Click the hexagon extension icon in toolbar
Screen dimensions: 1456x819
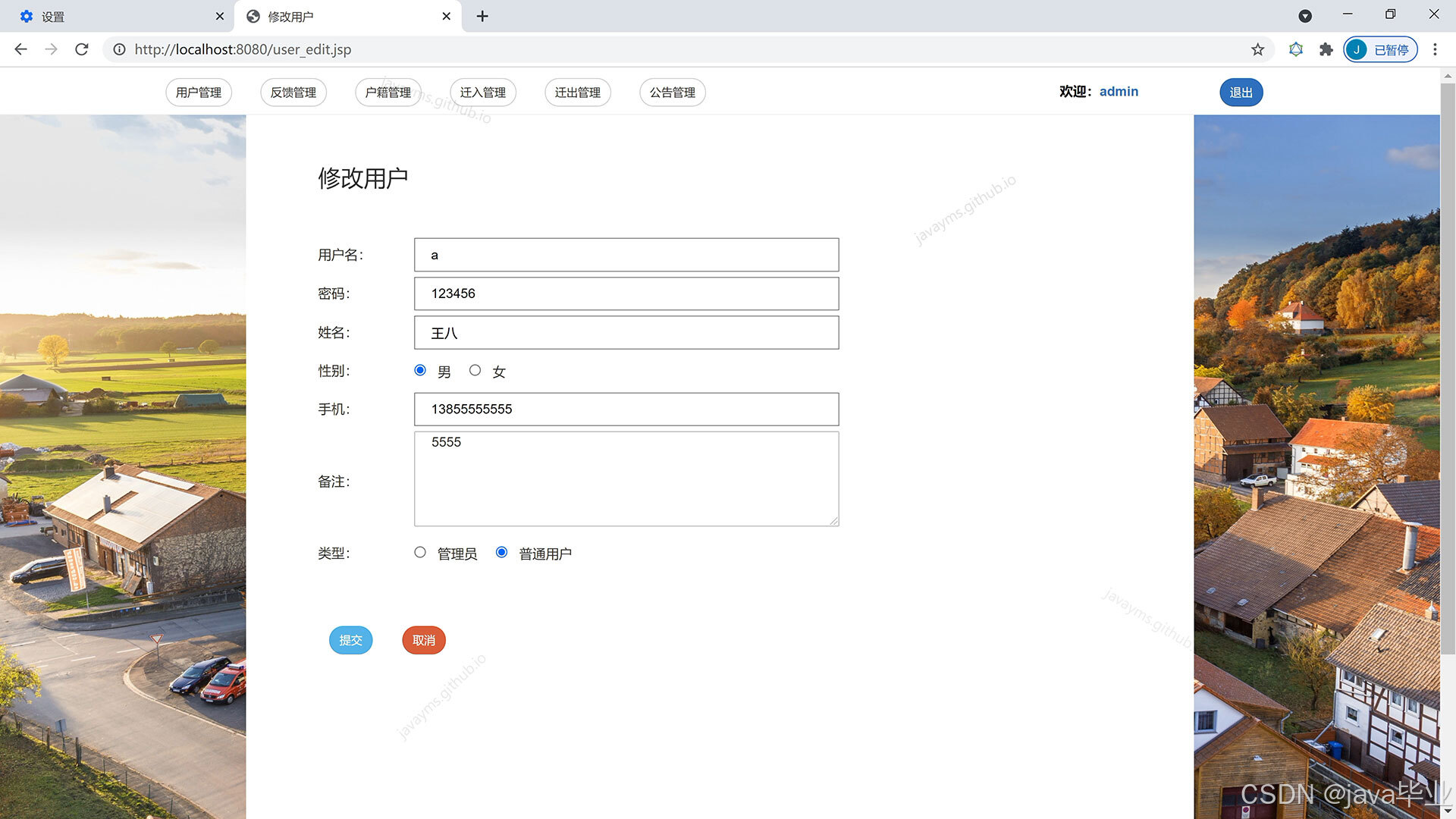(x=1296, y=49)
